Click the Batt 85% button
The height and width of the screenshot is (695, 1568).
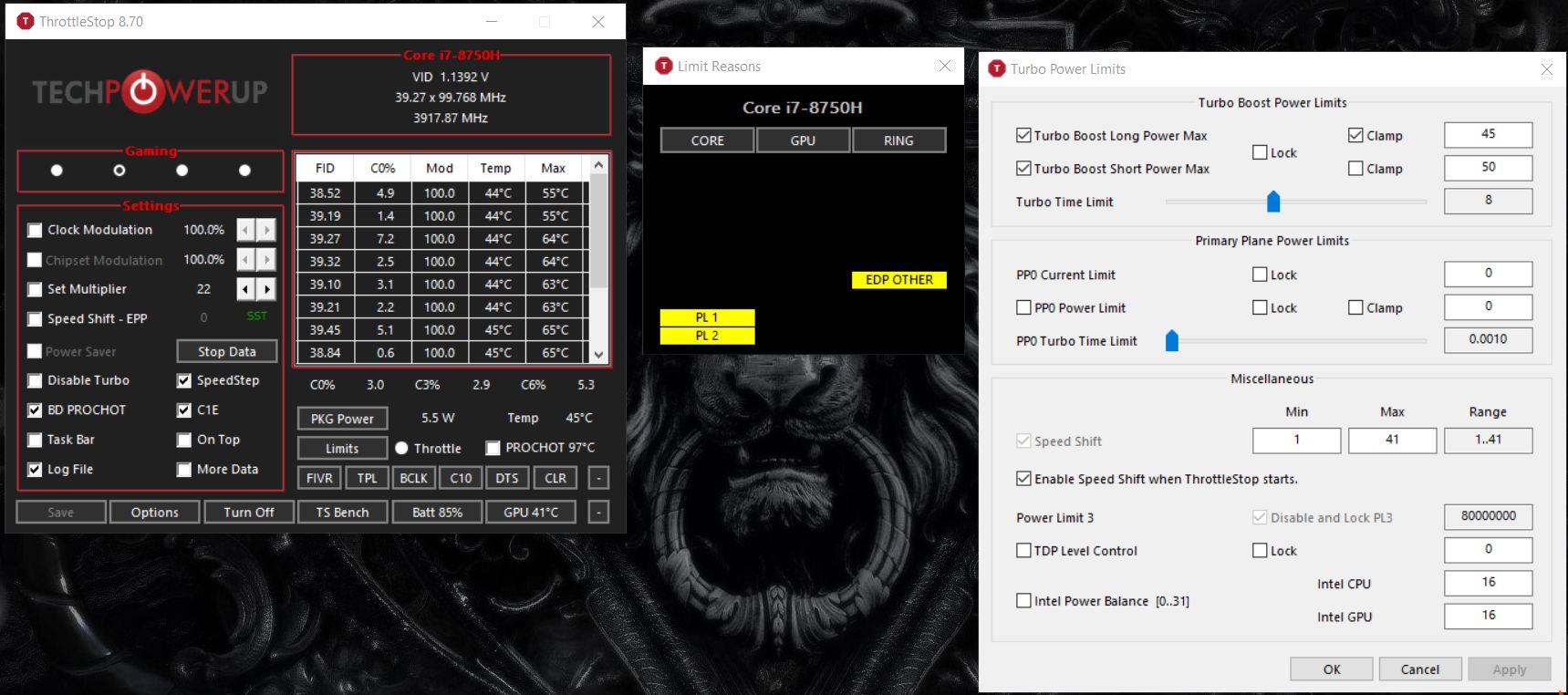tap(437, 513)
